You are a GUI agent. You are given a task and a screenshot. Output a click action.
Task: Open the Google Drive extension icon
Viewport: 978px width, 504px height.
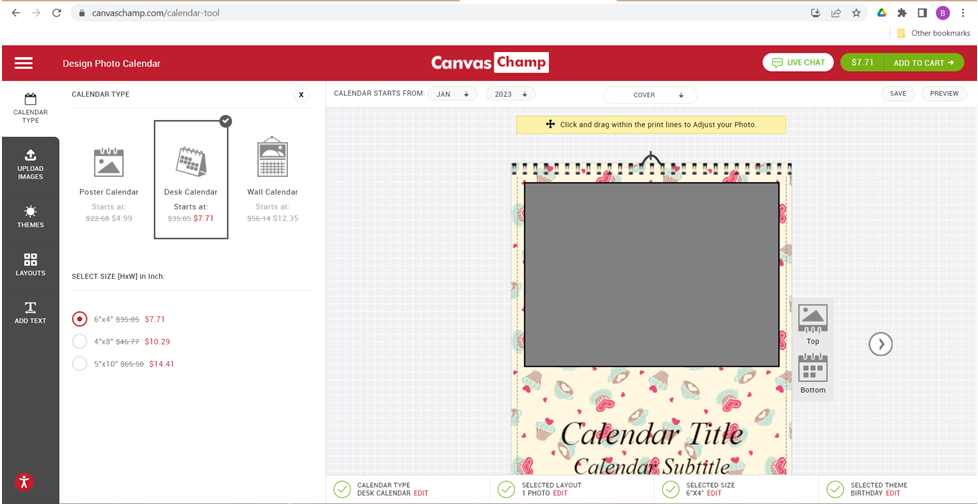click(882, 12)
